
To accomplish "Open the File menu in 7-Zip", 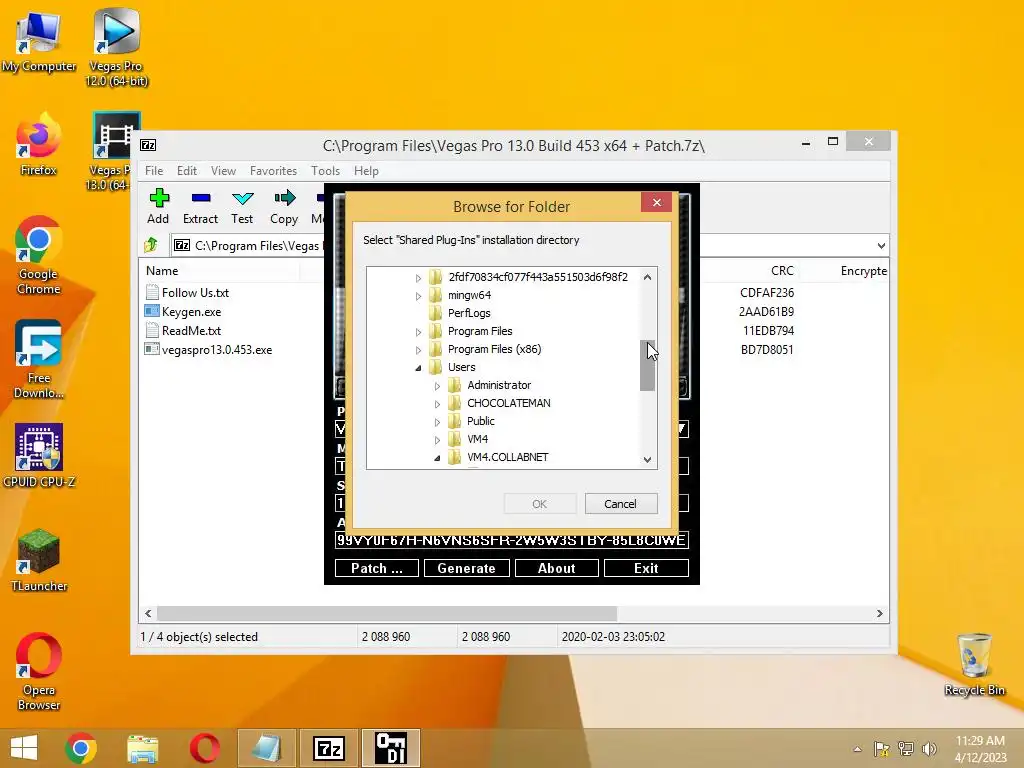I will (154, 170).
